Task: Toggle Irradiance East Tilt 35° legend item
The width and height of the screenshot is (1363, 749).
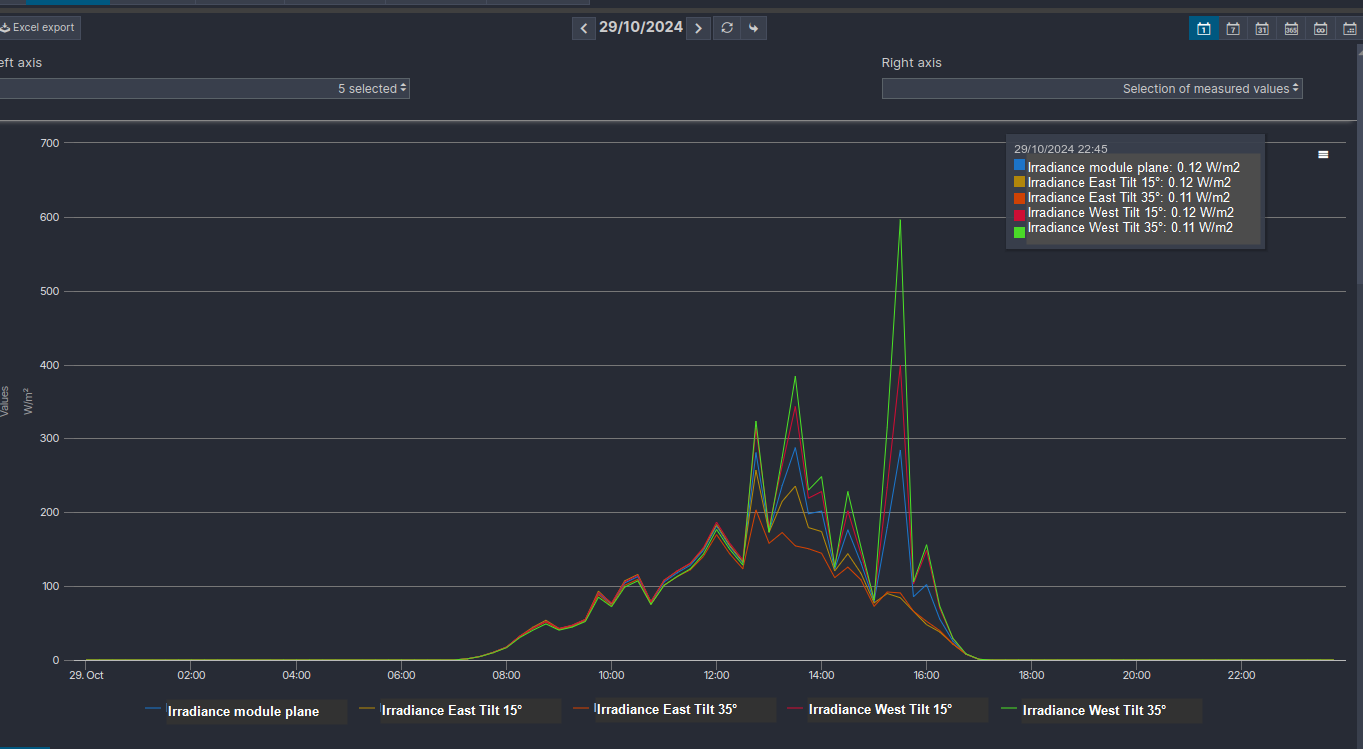Action: click(x=666, y=709)
